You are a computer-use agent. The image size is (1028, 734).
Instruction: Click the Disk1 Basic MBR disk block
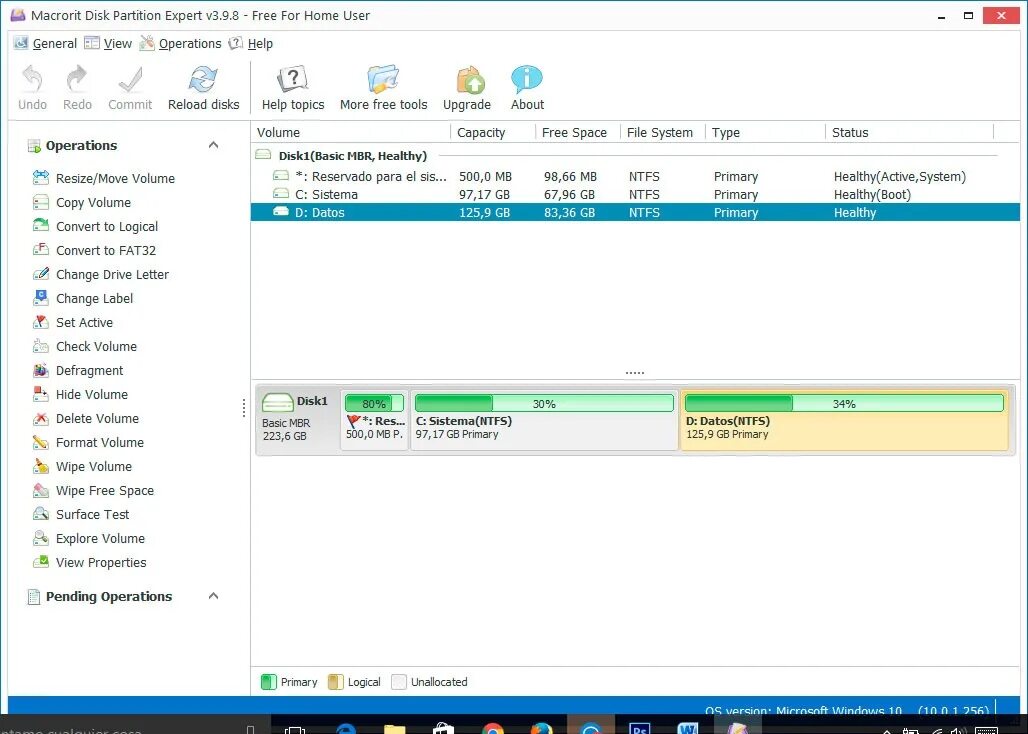(x=297, y=418)
